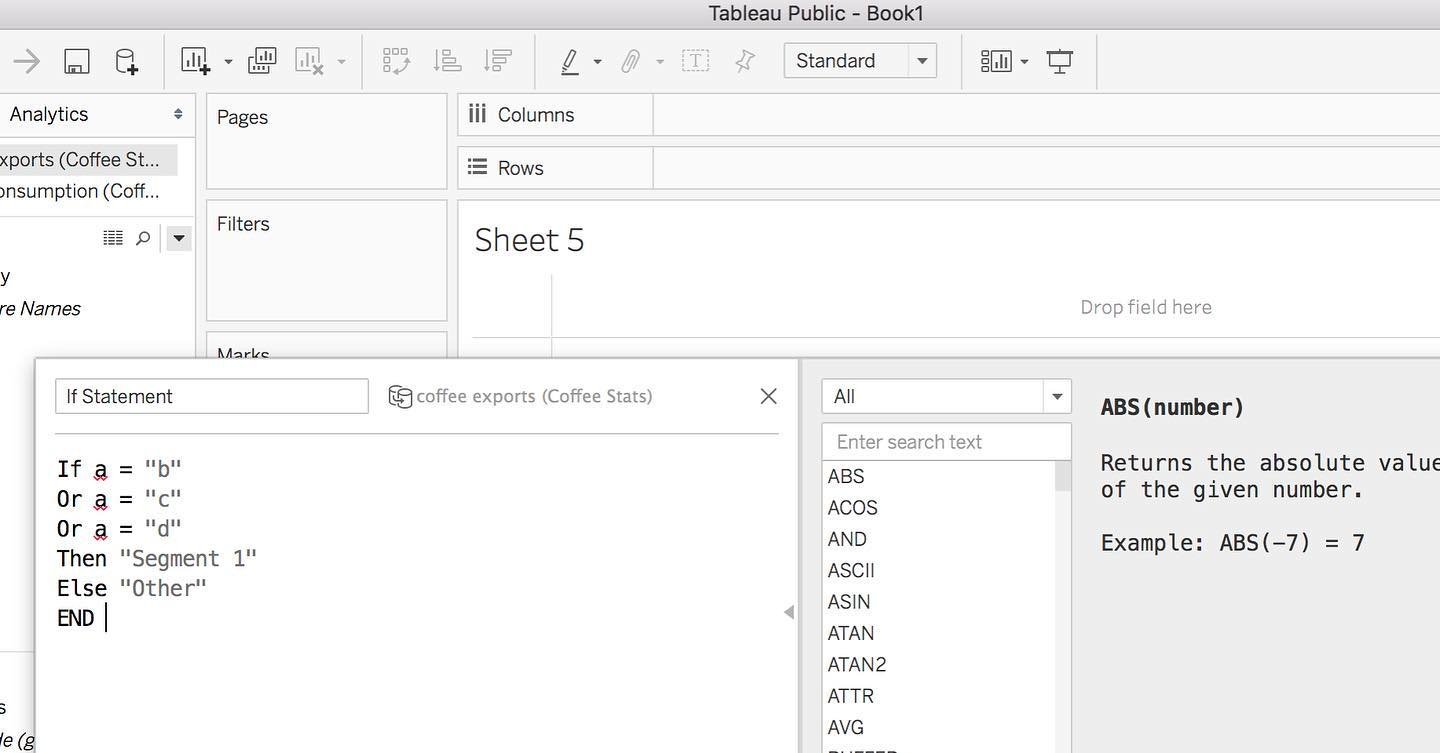This screenshot has width=1440, height=753.
Task: Open the Clear Sheet dropdown arrow
Action: 341,62
